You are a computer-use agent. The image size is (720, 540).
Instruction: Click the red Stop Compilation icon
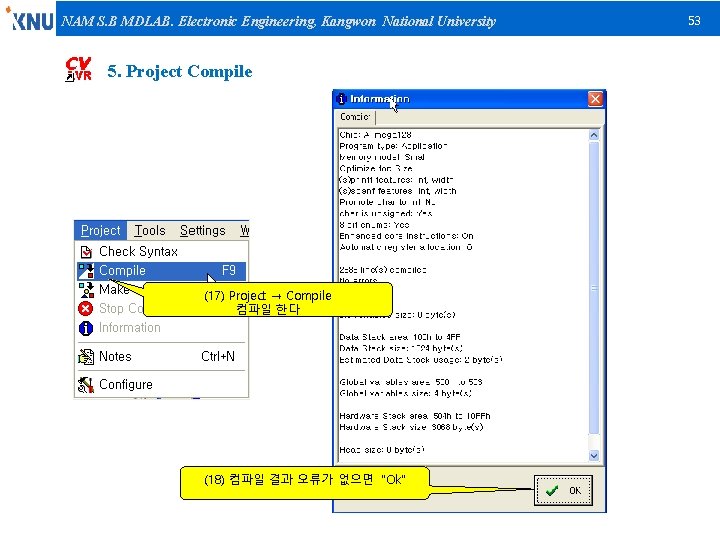[x=86, y=309]
